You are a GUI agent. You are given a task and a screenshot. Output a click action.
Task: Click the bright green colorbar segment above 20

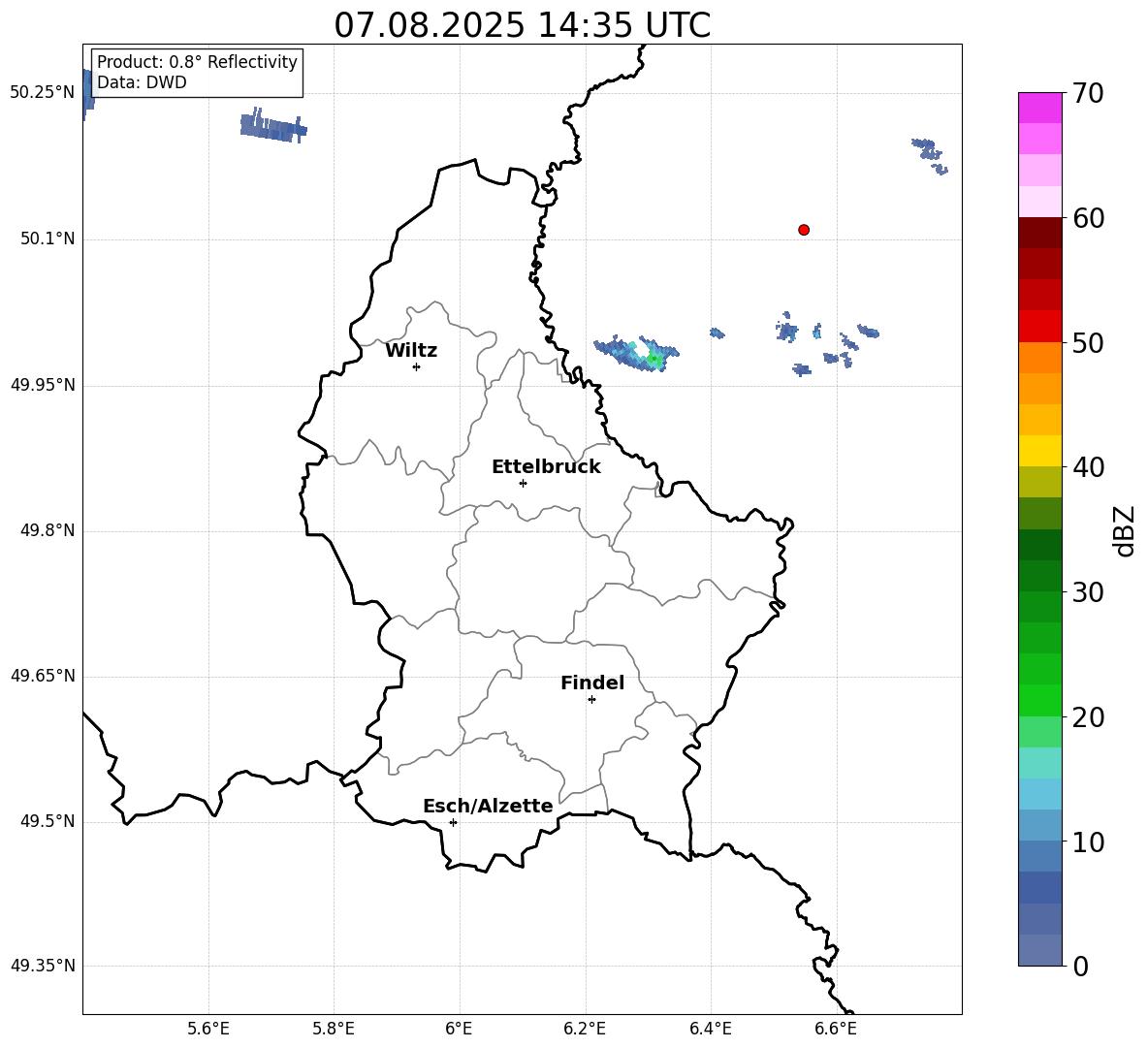tap(1040, 700)
